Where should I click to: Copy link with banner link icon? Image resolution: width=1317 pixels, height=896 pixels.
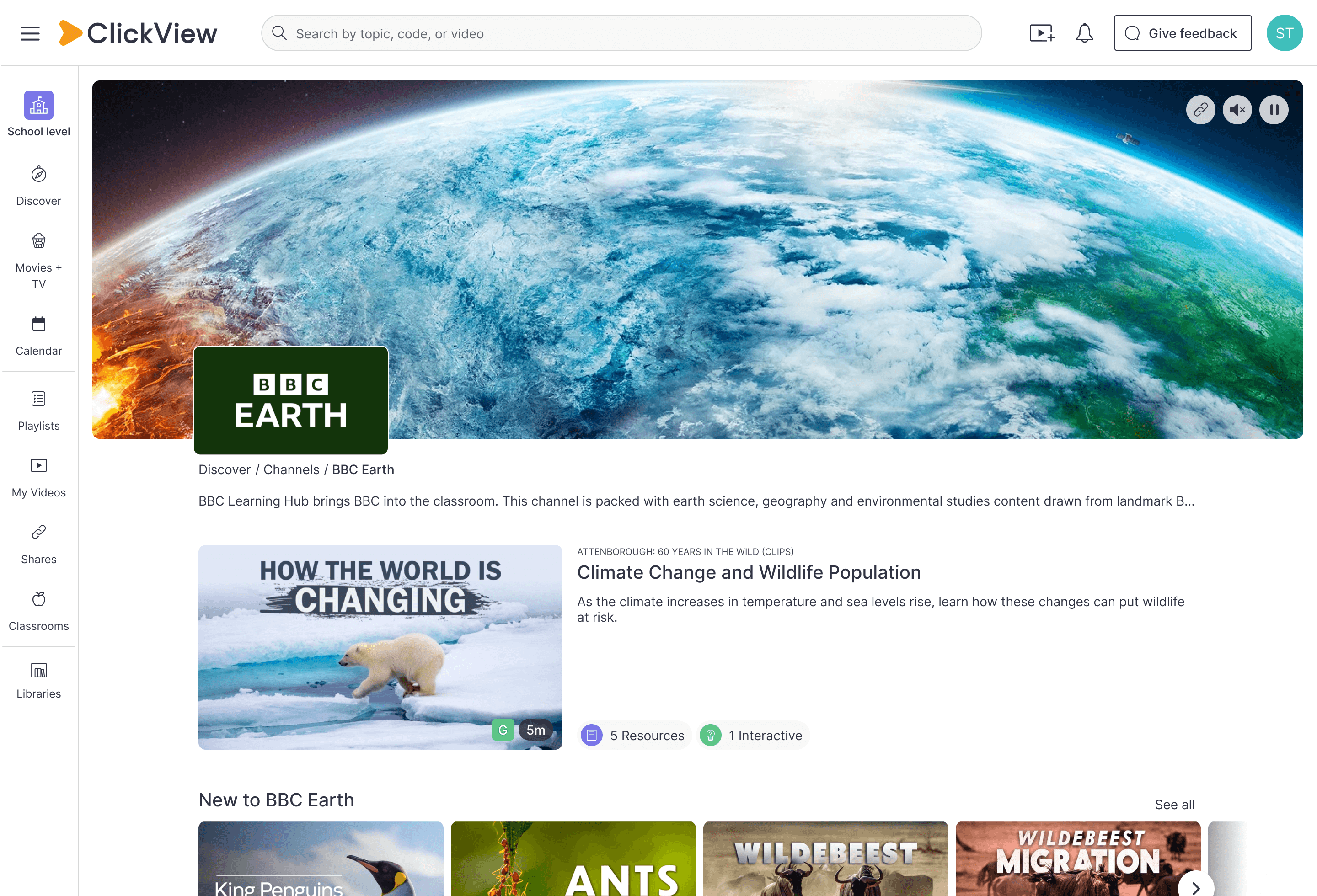pyautogui.click(x=1200, y=110)
